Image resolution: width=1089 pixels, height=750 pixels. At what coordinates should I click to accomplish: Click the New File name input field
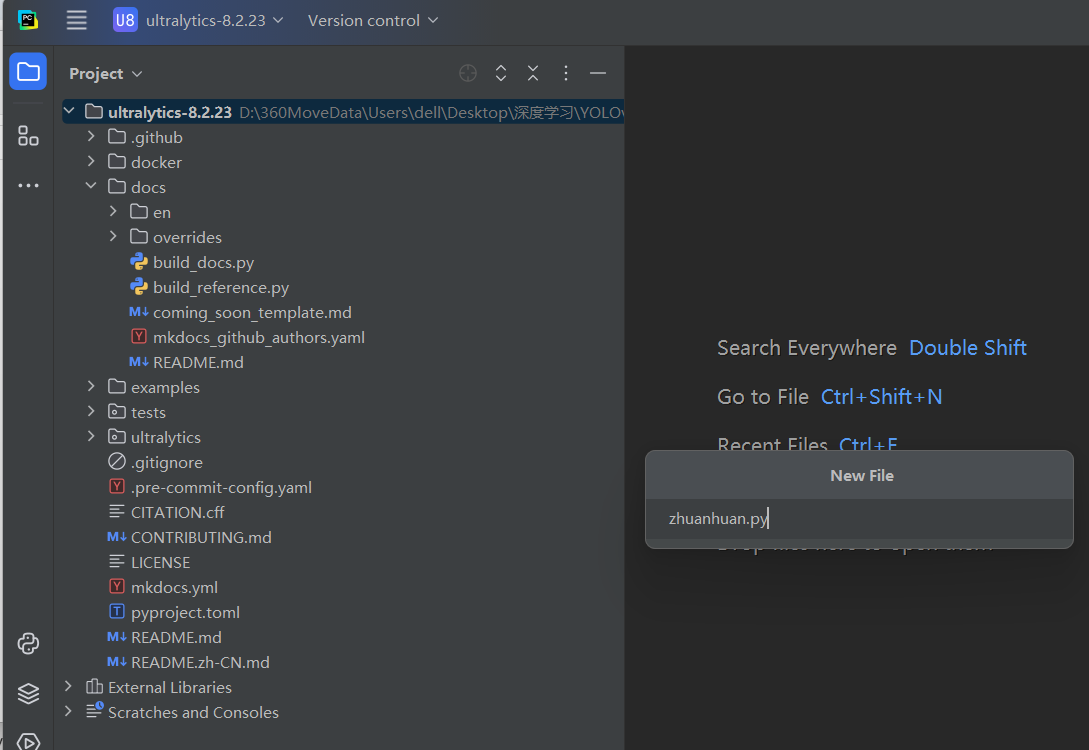(859, 519)
